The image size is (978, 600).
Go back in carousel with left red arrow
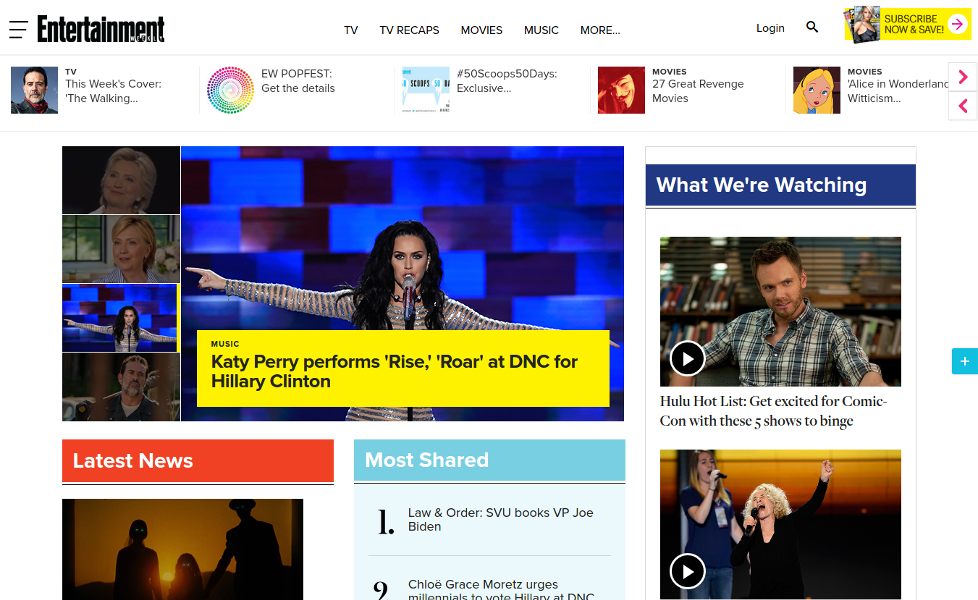pyautogui.click(x=962, y=105)
